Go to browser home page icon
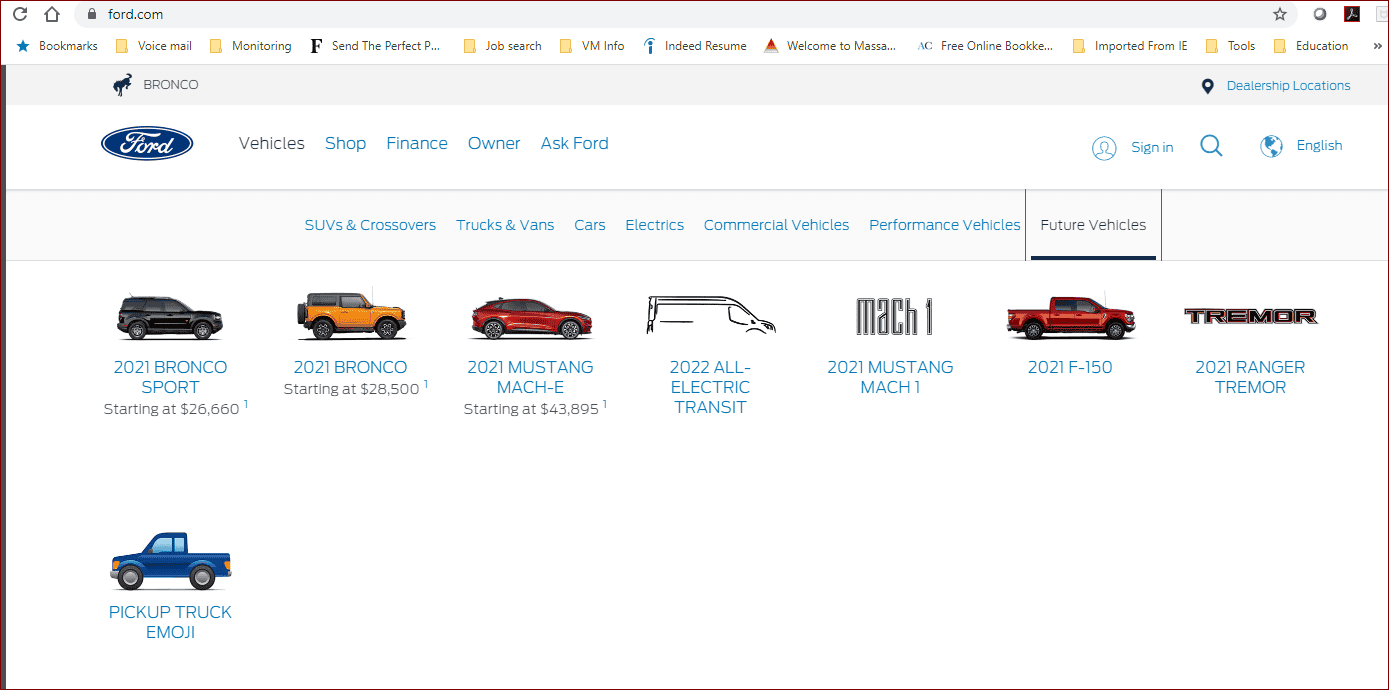This screenshot has height=690, width=1389. click(53, 14)
